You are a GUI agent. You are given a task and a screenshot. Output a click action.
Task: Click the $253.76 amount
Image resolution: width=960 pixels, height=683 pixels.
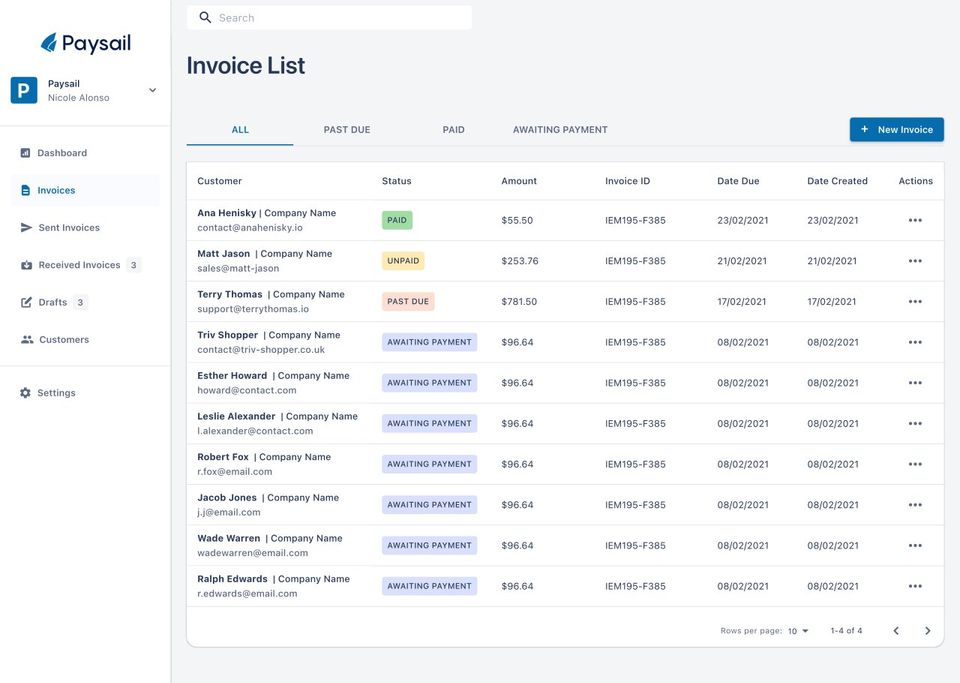pos(520,261)
